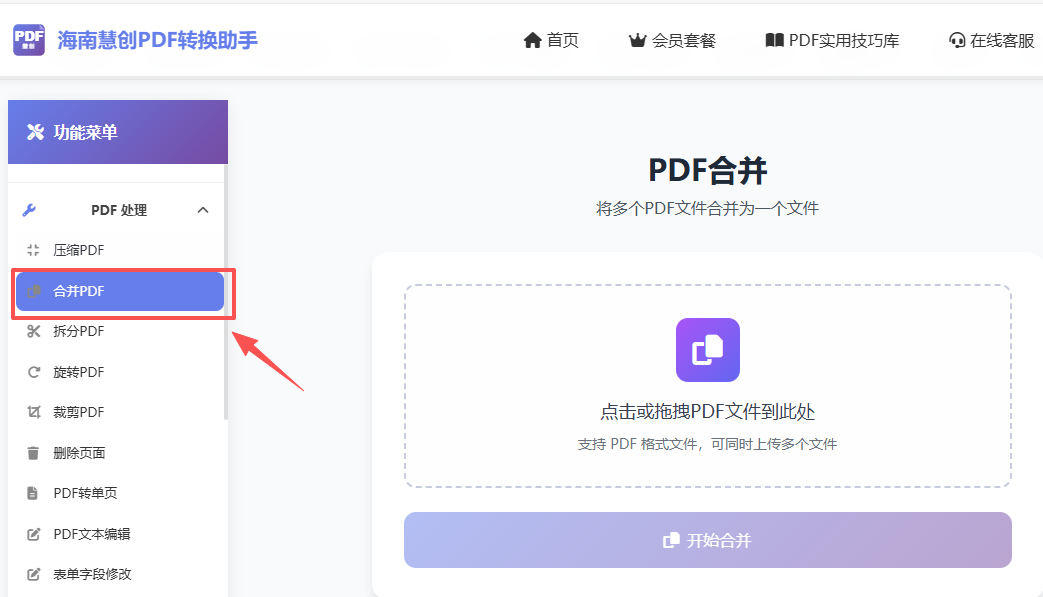Click the PDF app logo icon
This screenshot has width=1043, height=597.
pyautogui.click(x=29, y=40)
